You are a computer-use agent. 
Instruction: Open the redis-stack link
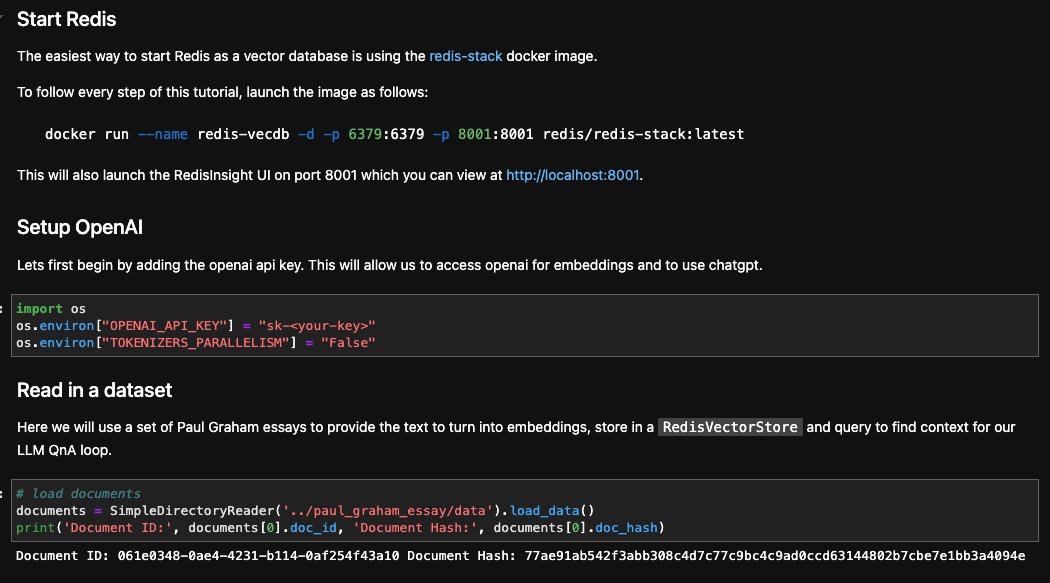point(465,56)
